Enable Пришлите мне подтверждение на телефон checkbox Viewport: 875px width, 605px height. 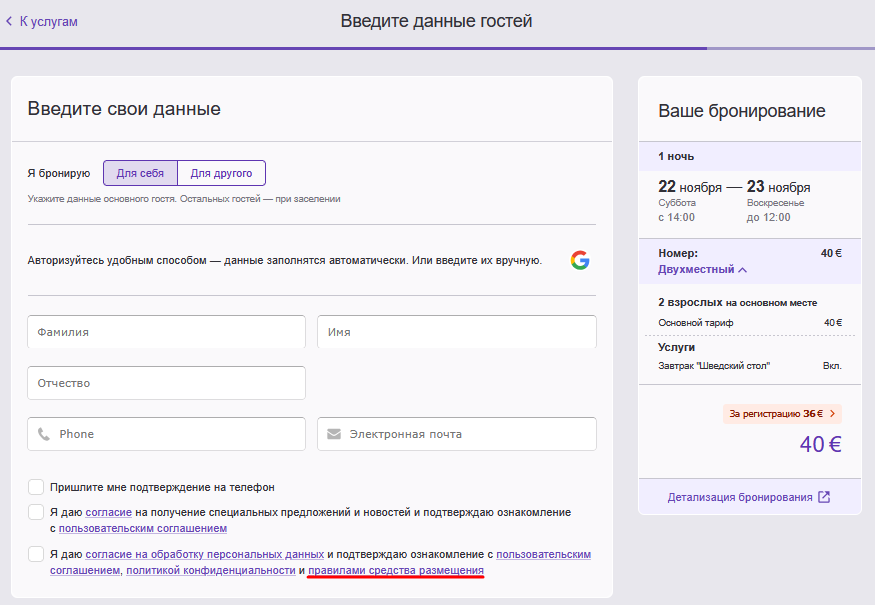[36, 487]
